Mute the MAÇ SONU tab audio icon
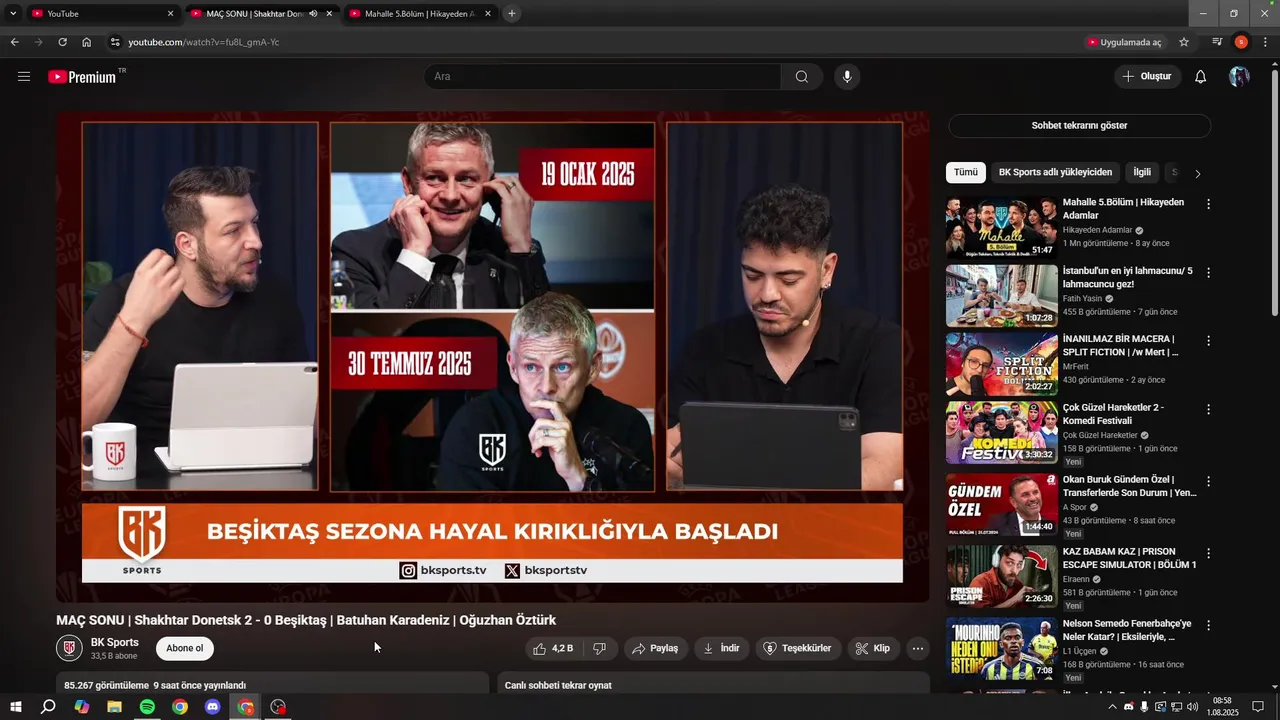The image size is (1280, 720). pyautogui.click(x=313, y=14)
